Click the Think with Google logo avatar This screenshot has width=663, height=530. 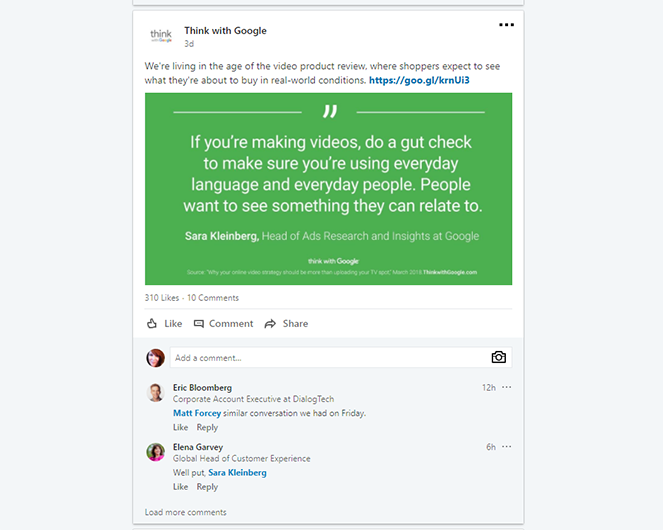[x=161, y=35]
